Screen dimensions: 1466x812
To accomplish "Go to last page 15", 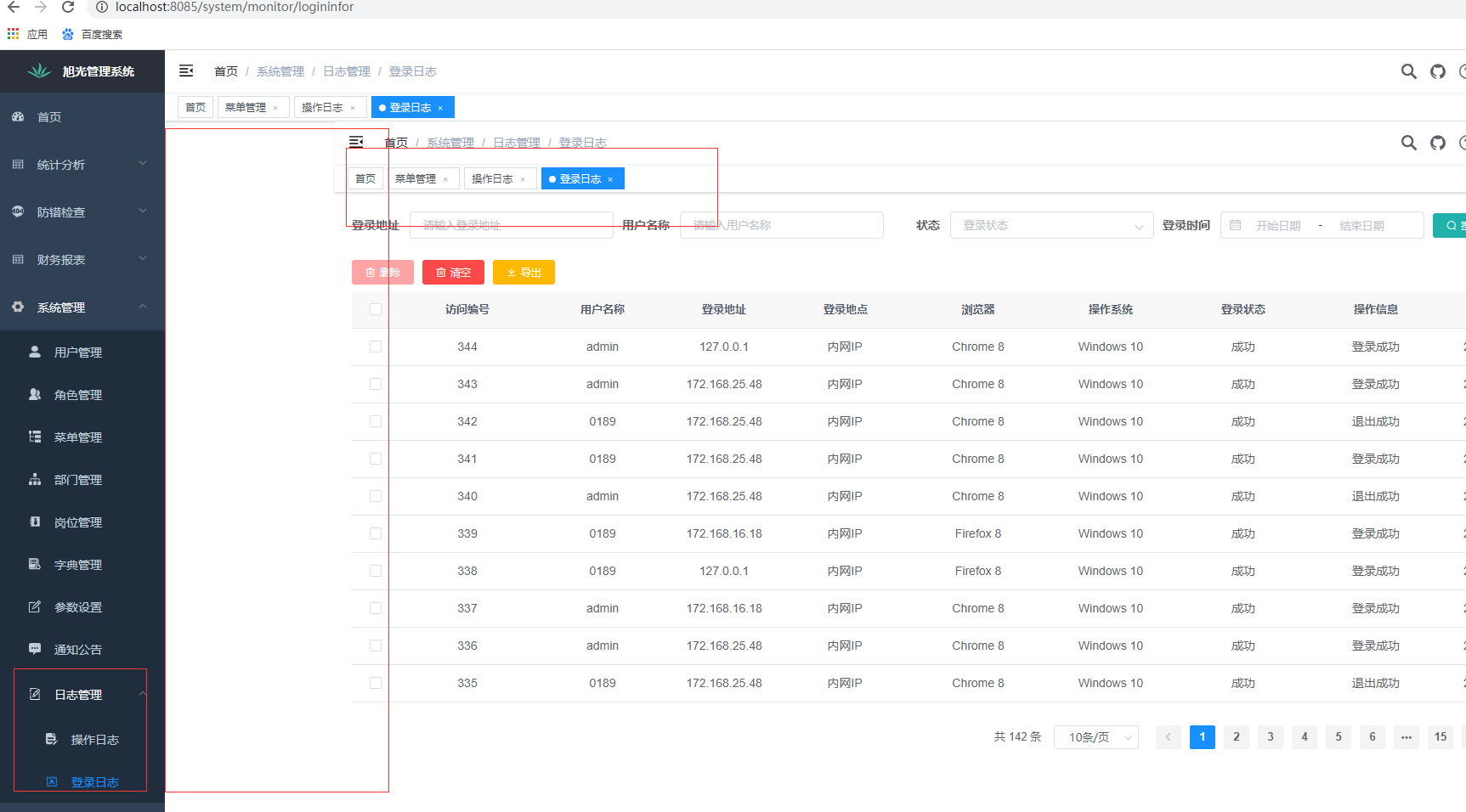I will [1441, 737].
